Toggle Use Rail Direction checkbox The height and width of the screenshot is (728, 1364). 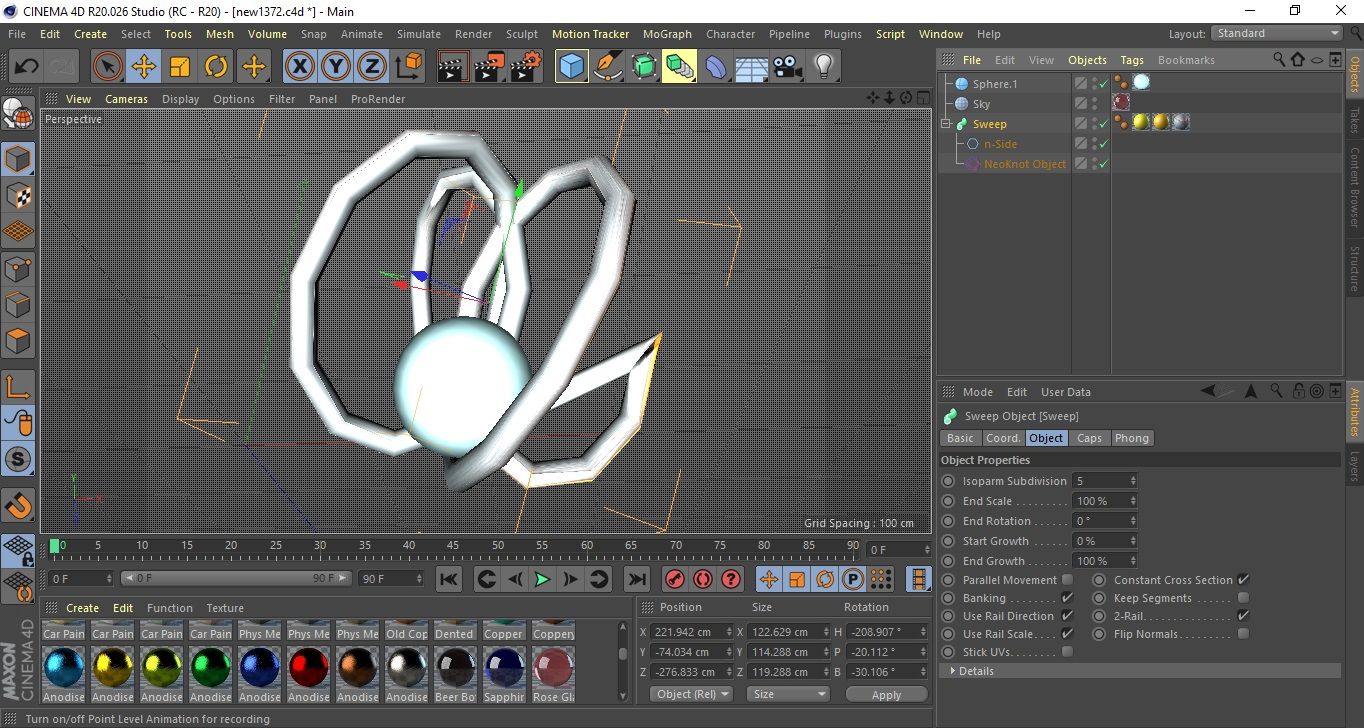tap(1067, 616)
